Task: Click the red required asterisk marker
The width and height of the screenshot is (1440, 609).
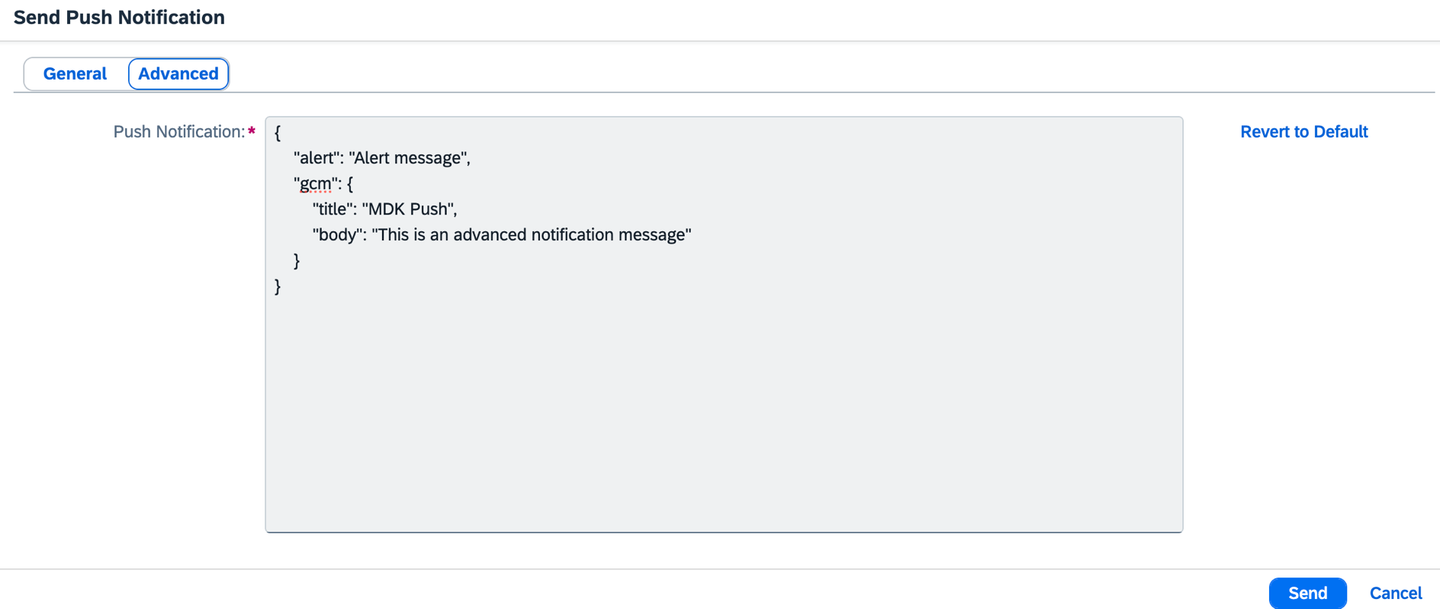Action: pos(252,132)
